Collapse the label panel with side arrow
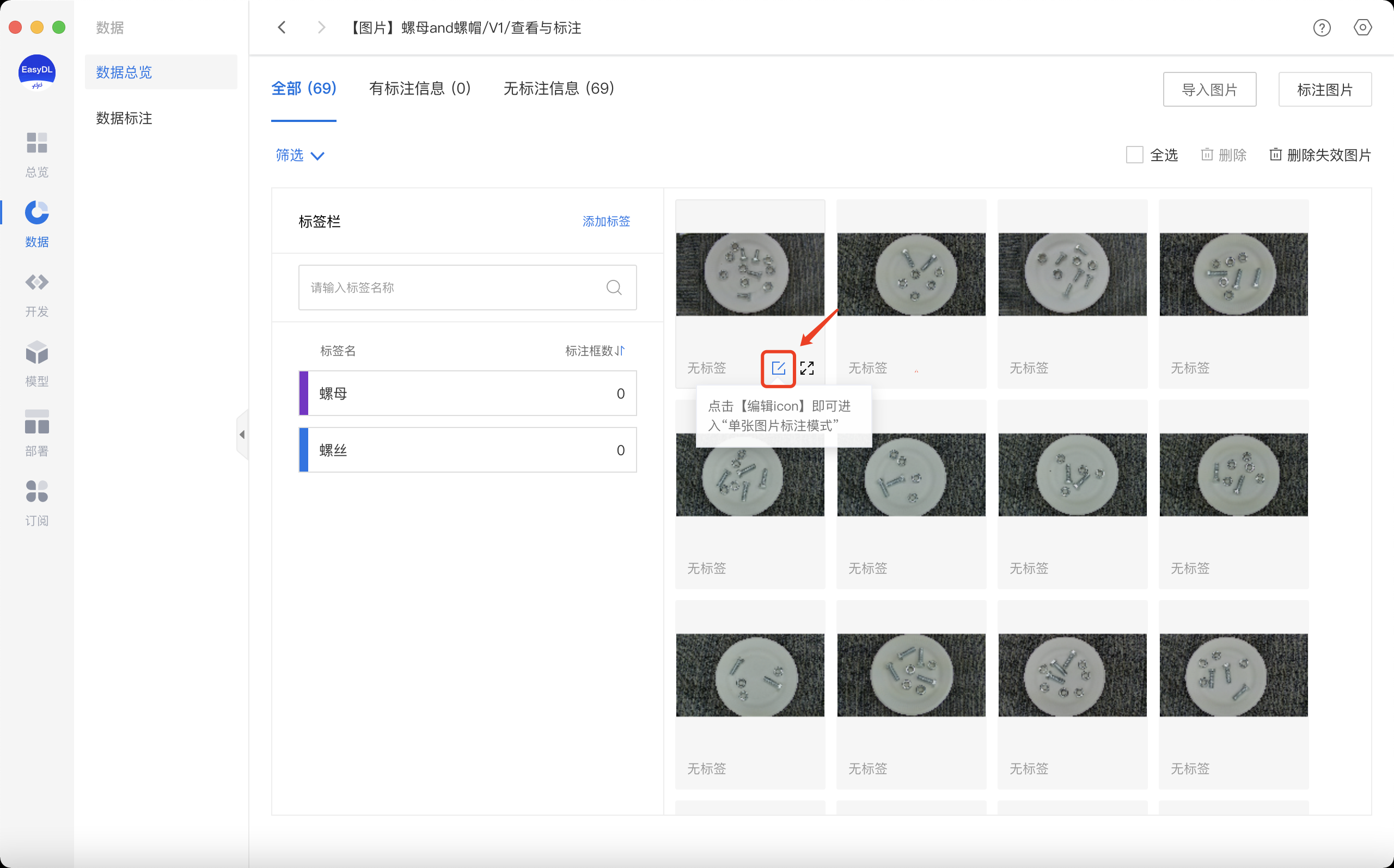The image size is (1394, 868). point(242,435)
